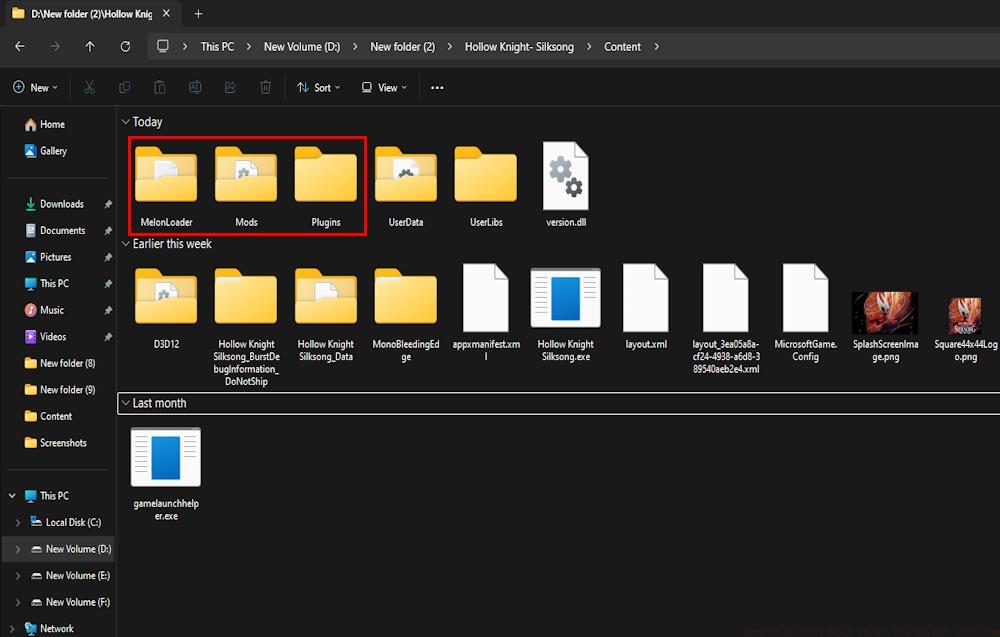This screenshot has width=1000, height=637.
Task: Select Gallery in the sidebar
Action: [x=52, y=150]
